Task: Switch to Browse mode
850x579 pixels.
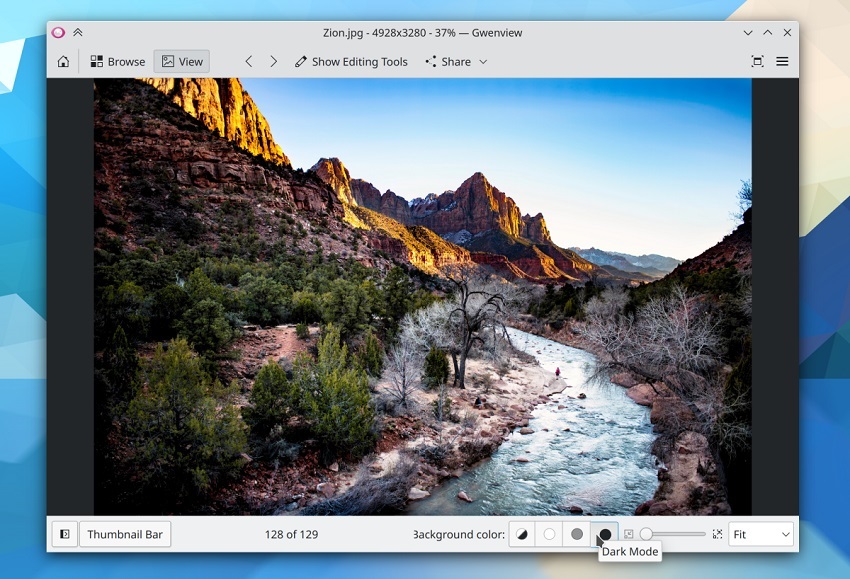Action: (x=117, y=62)
